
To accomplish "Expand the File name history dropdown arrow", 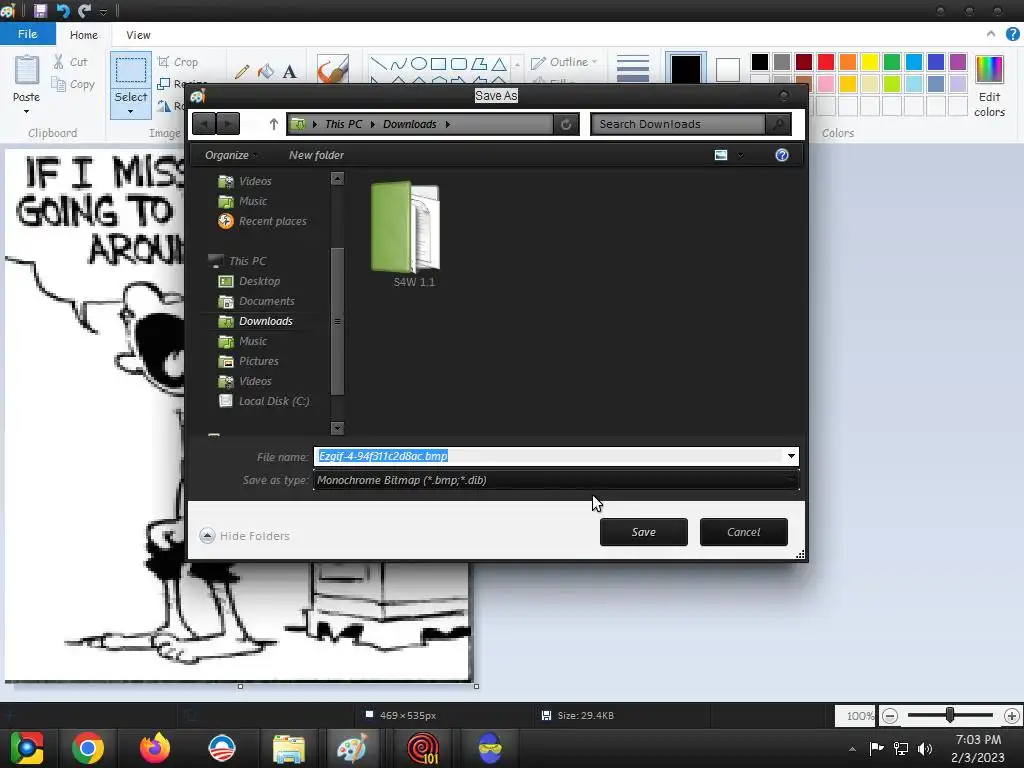I will coord(791,456).
